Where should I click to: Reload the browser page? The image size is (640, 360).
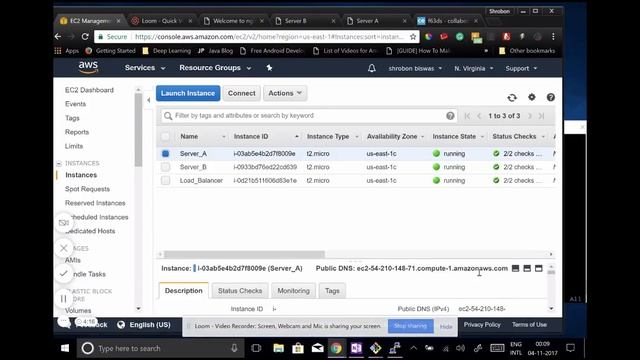pyautogui.click(x=85, y=37)
